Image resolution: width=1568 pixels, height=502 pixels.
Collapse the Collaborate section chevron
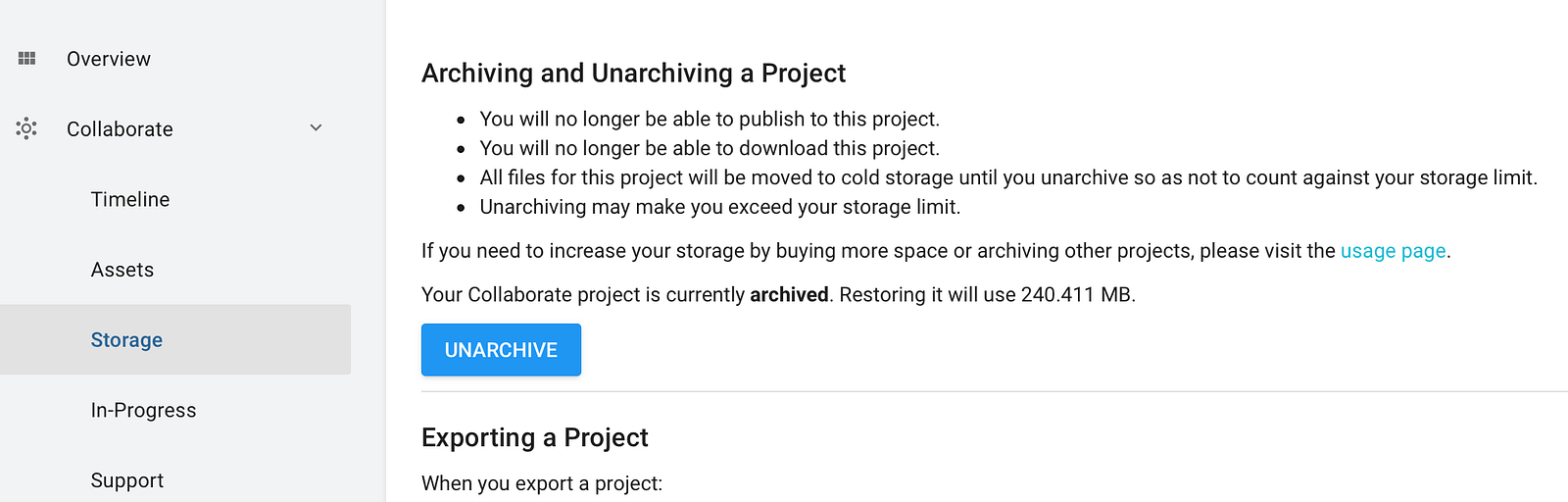coord(316,128)
